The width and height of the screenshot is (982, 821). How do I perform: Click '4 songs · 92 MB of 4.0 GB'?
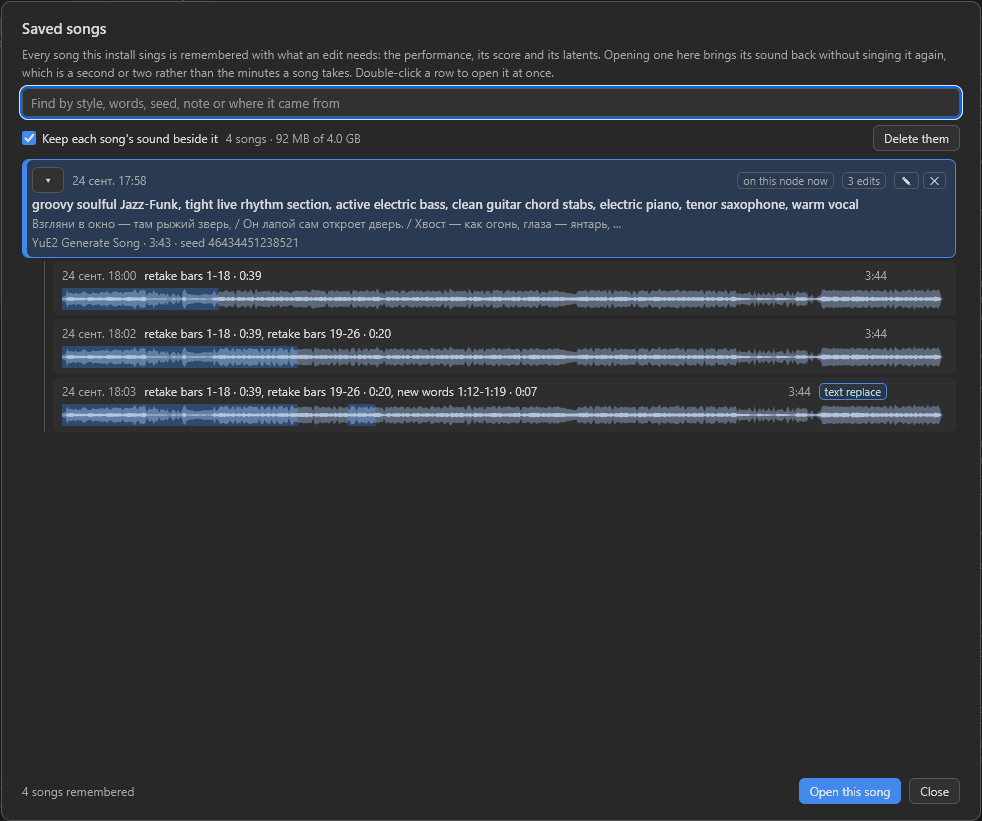[x=293, y=139]
